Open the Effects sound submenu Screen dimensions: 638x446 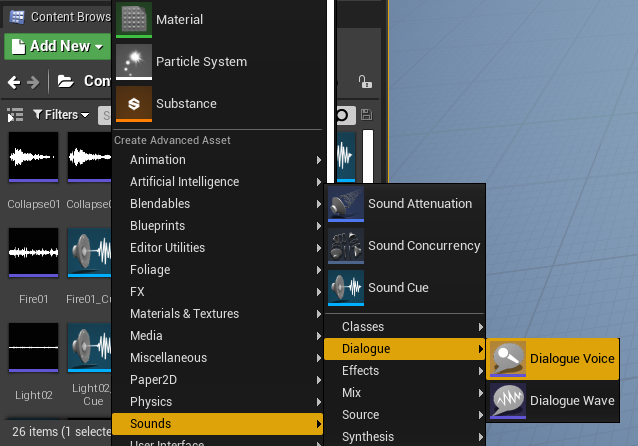click(404, 371)
